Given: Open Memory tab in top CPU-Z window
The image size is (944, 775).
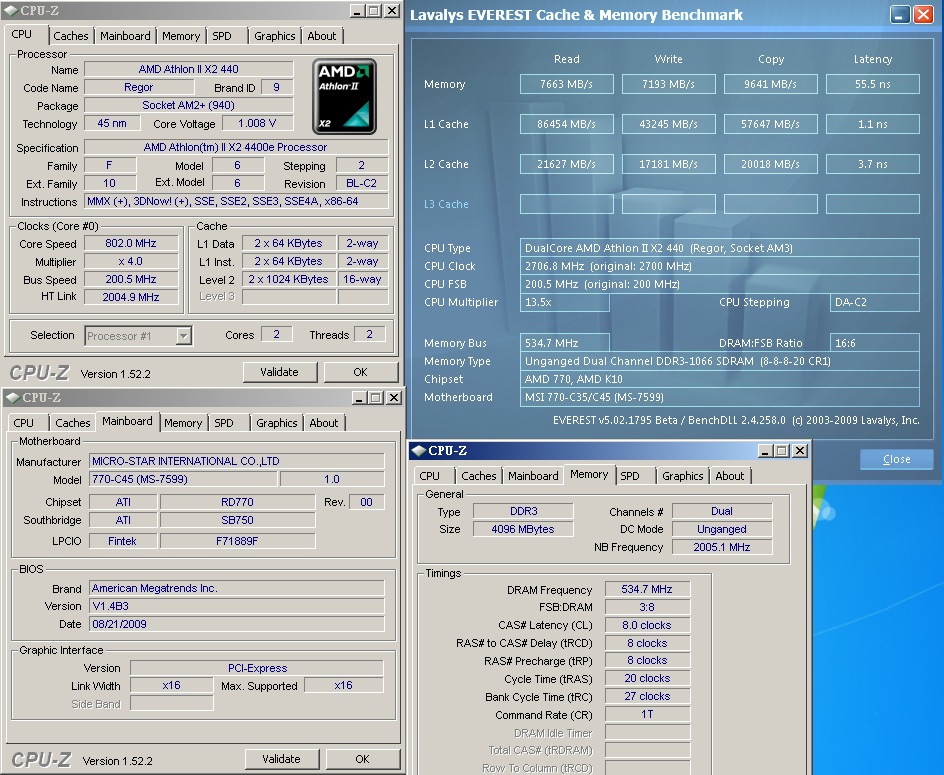Looking at the screenshot, I should click(x=181, y=36).
